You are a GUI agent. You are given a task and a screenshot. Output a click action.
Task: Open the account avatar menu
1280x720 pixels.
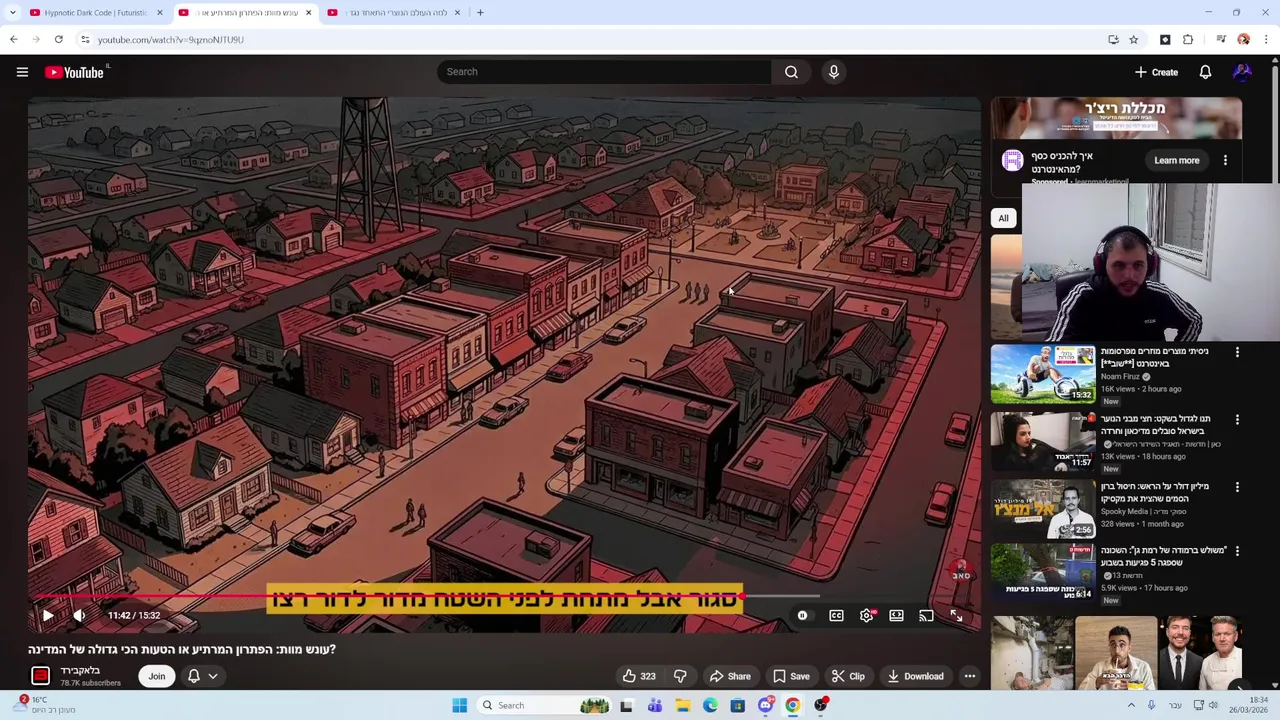click(1242, 72)
